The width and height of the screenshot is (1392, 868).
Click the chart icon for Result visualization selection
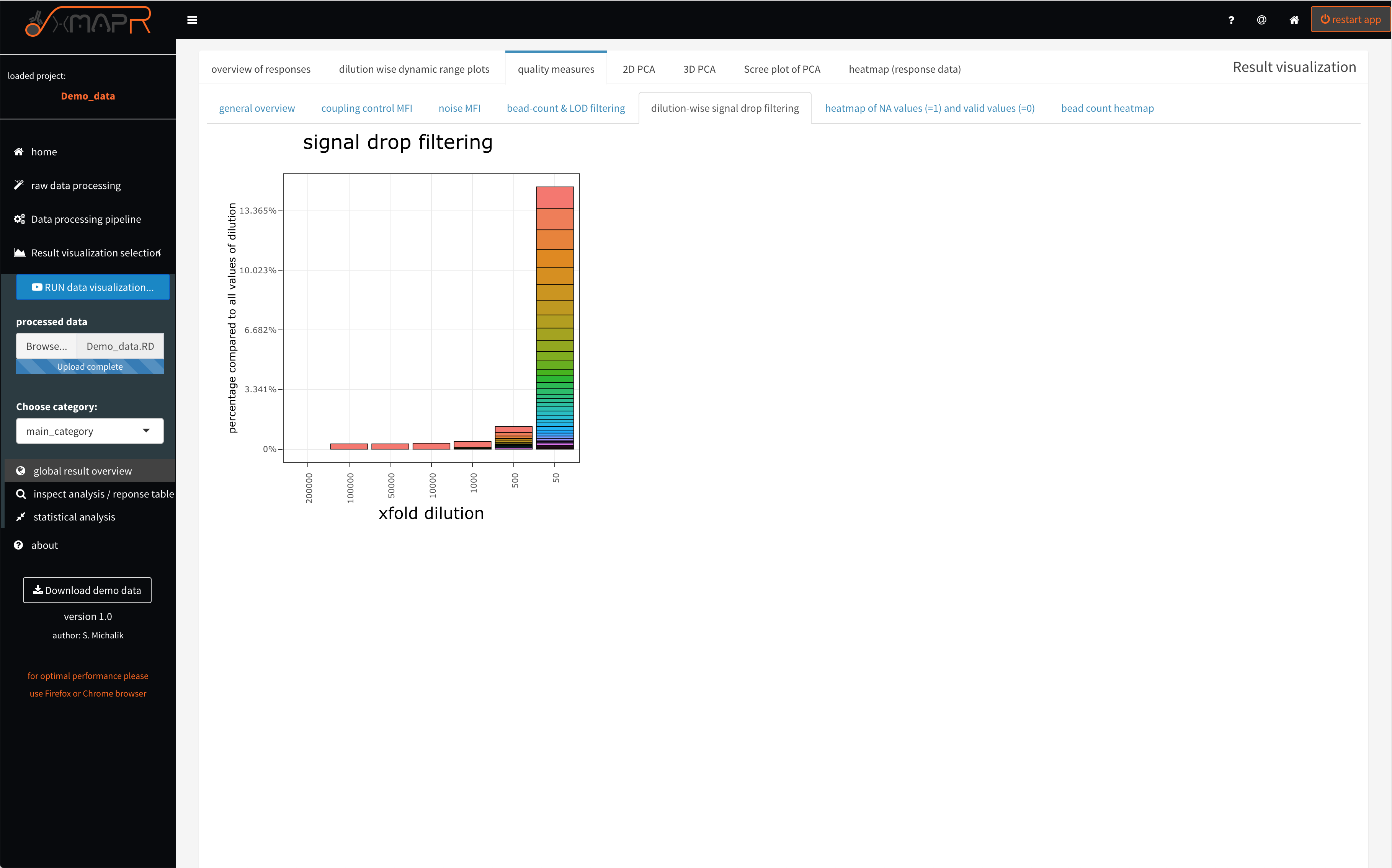click(x=19, y=253)
